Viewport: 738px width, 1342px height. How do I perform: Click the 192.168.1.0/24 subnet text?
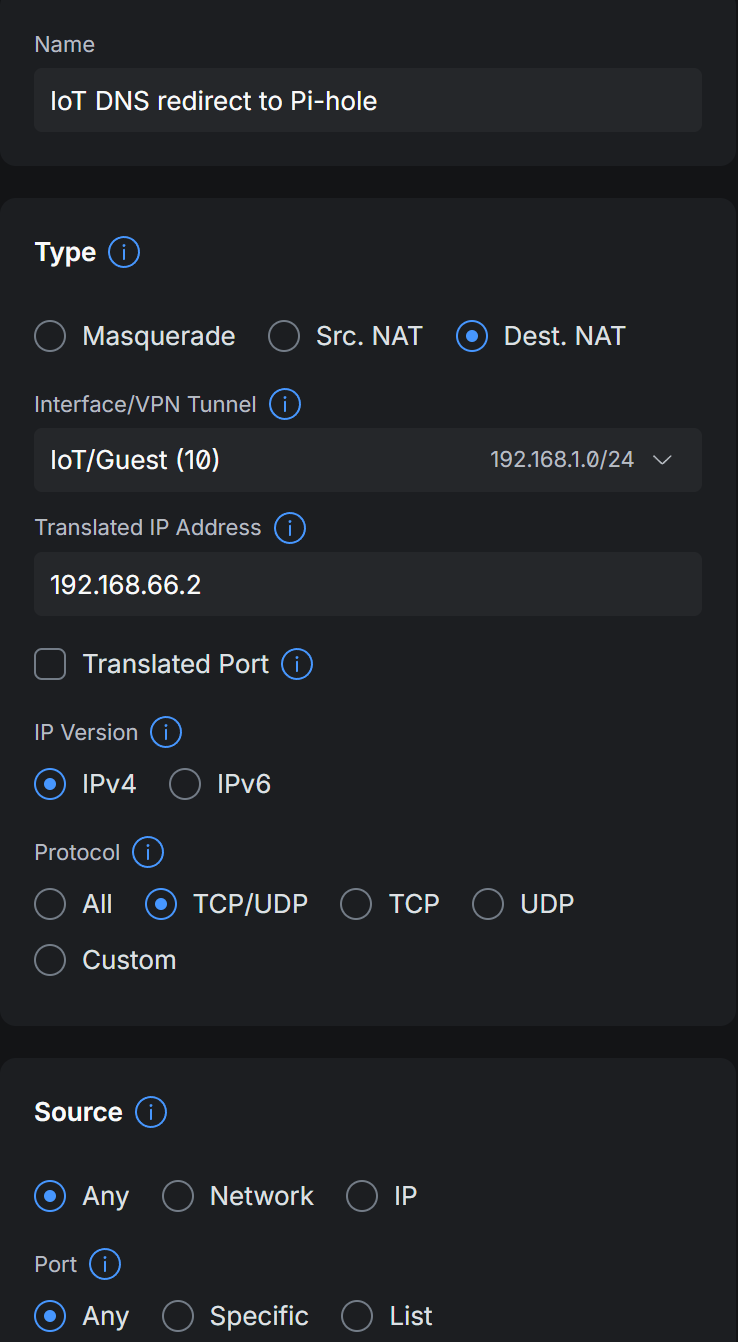click(562, 460)
